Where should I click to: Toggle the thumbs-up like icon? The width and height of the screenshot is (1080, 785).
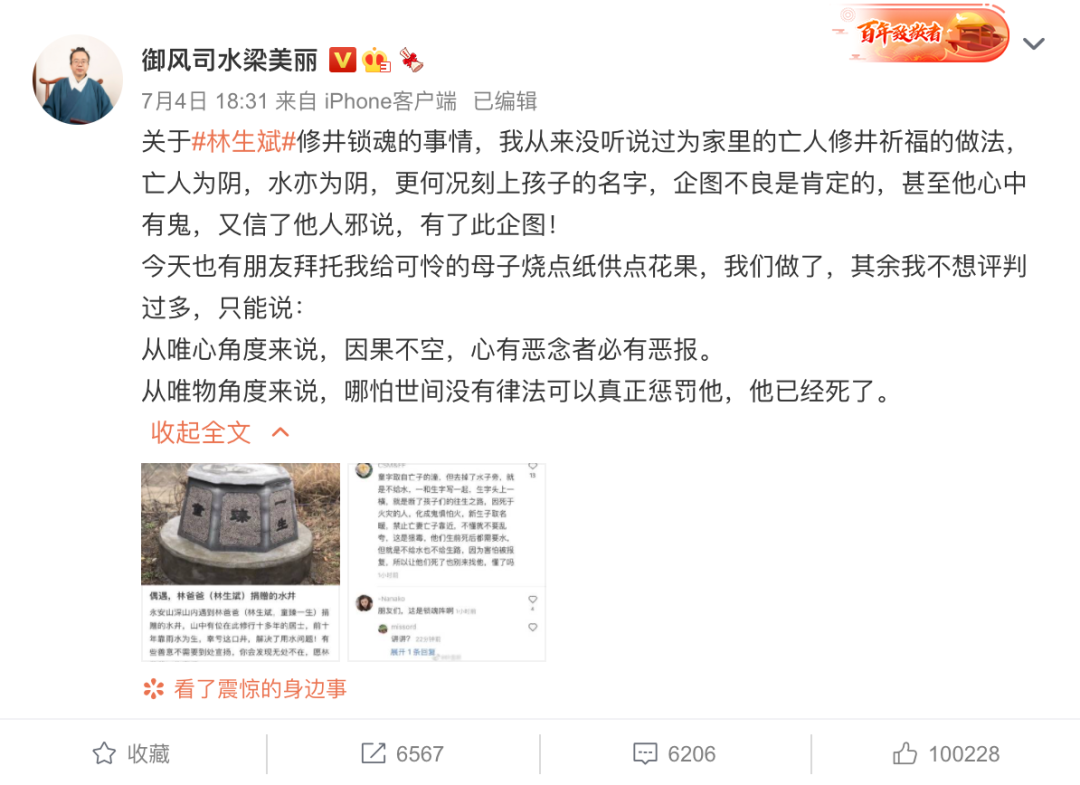(904, 753)
